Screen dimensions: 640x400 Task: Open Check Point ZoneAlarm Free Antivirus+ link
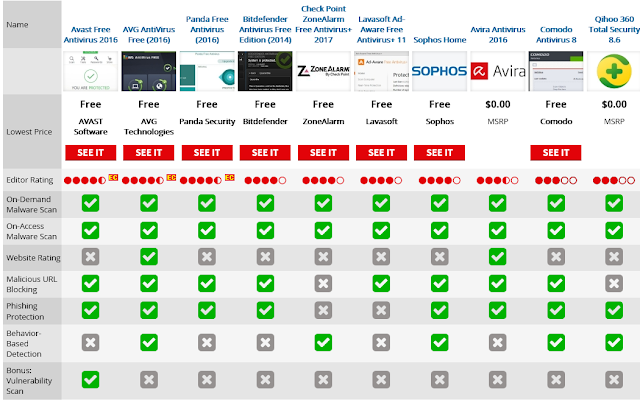pyautogui.click(x=323, y=24)
